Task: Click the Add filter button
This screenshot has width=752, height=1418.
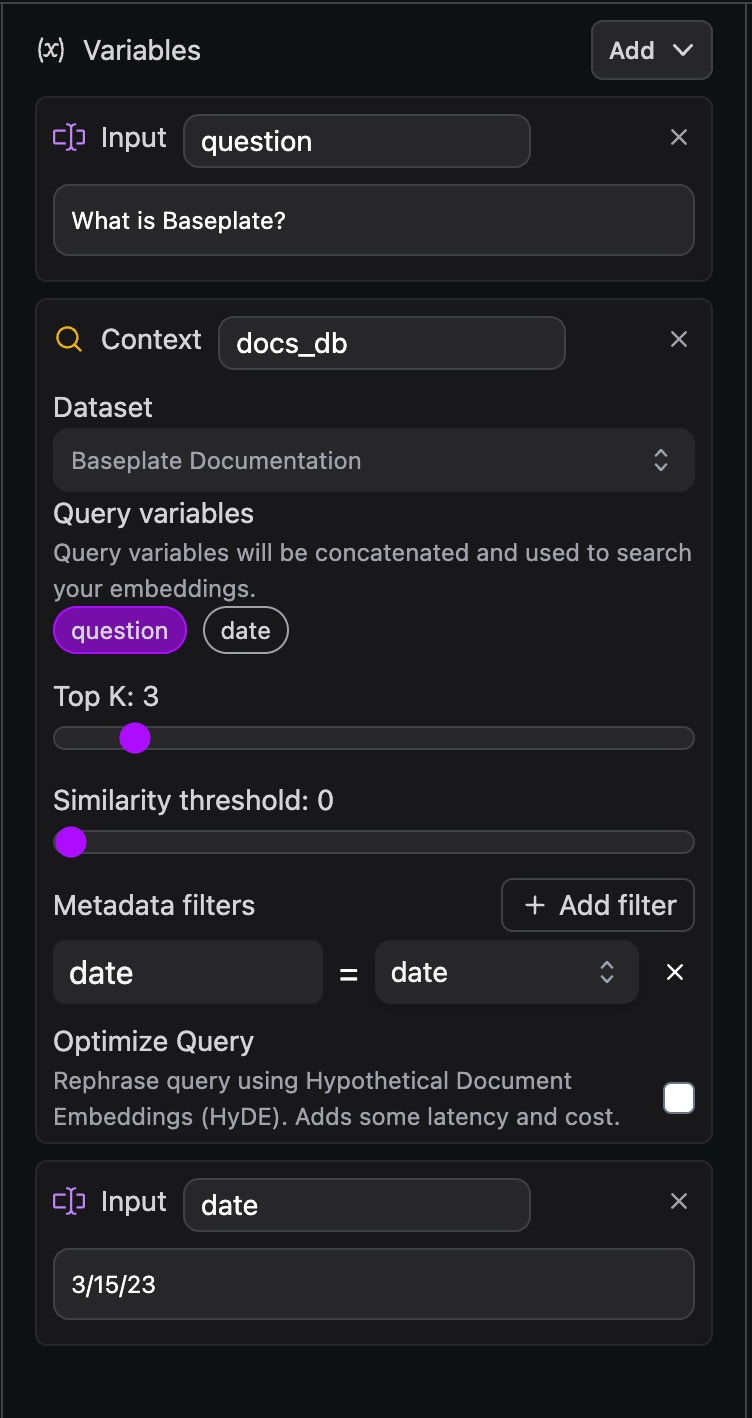Action: [x=598, y=905]
